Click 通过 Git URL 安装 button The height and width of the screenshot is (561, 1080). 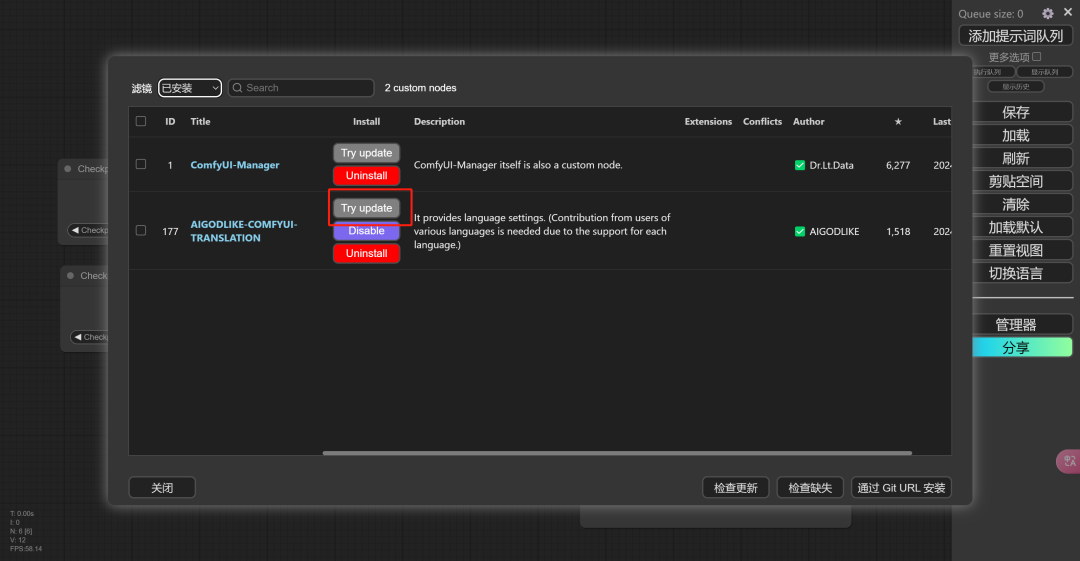[901, 487]
